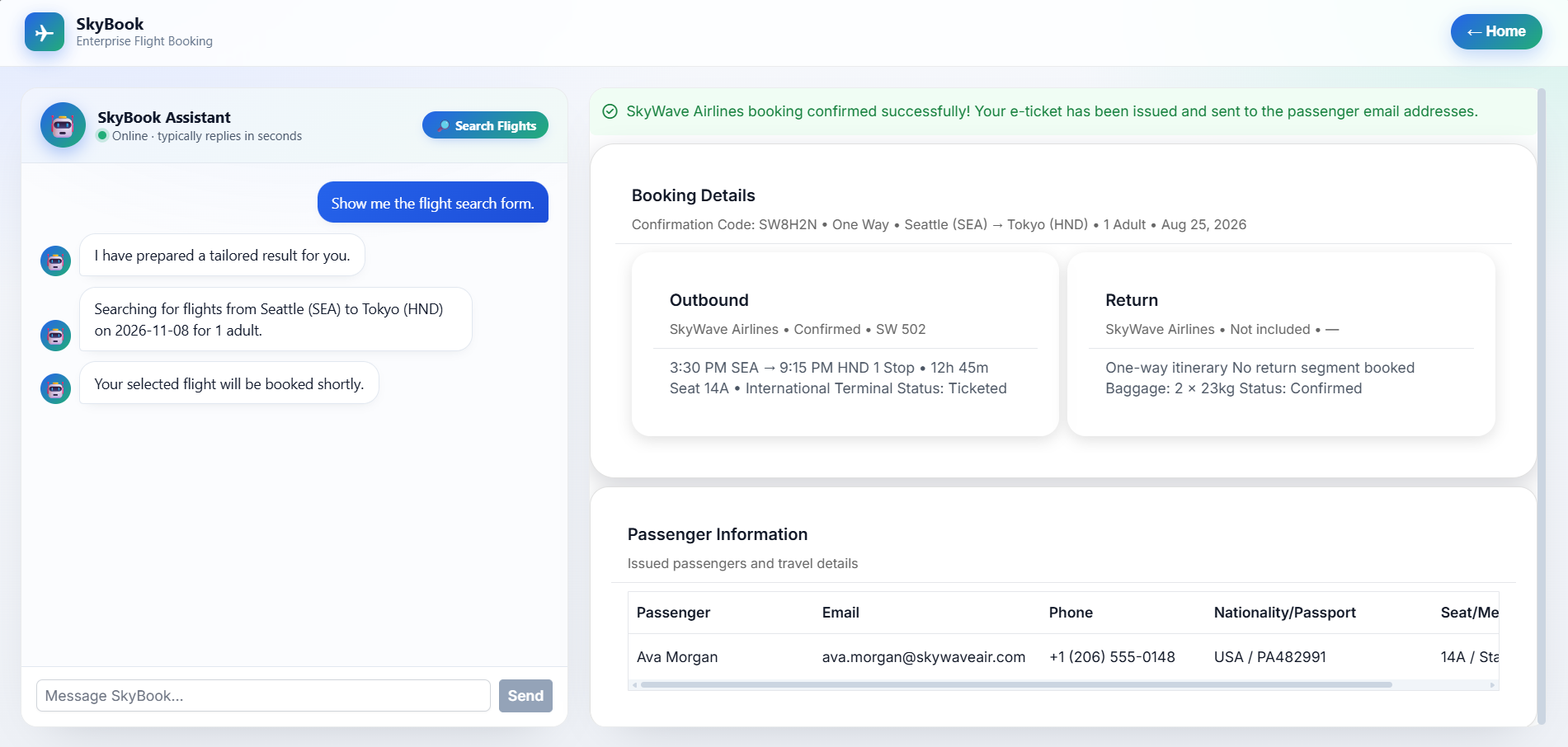Click the SkyBook airplane logo icon
1568x747 pixels.
point(45,32)
